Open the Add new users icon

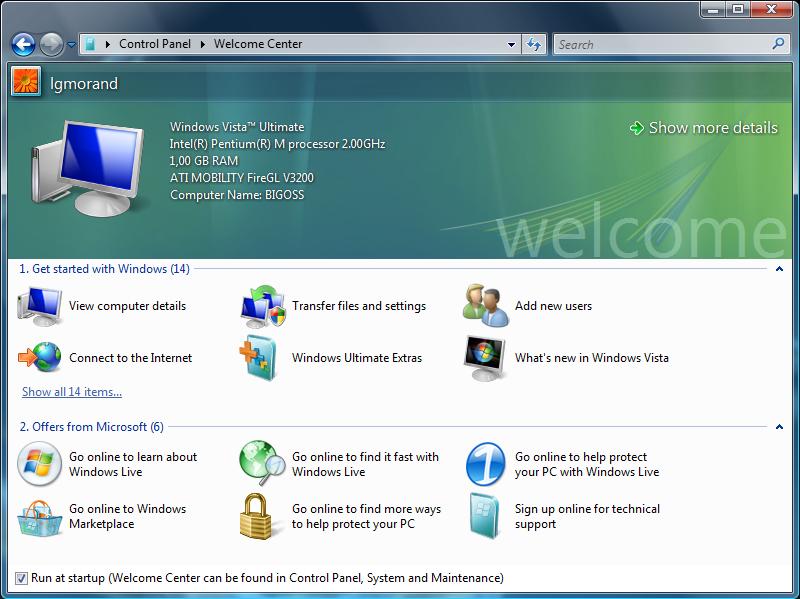click(486, 306)
